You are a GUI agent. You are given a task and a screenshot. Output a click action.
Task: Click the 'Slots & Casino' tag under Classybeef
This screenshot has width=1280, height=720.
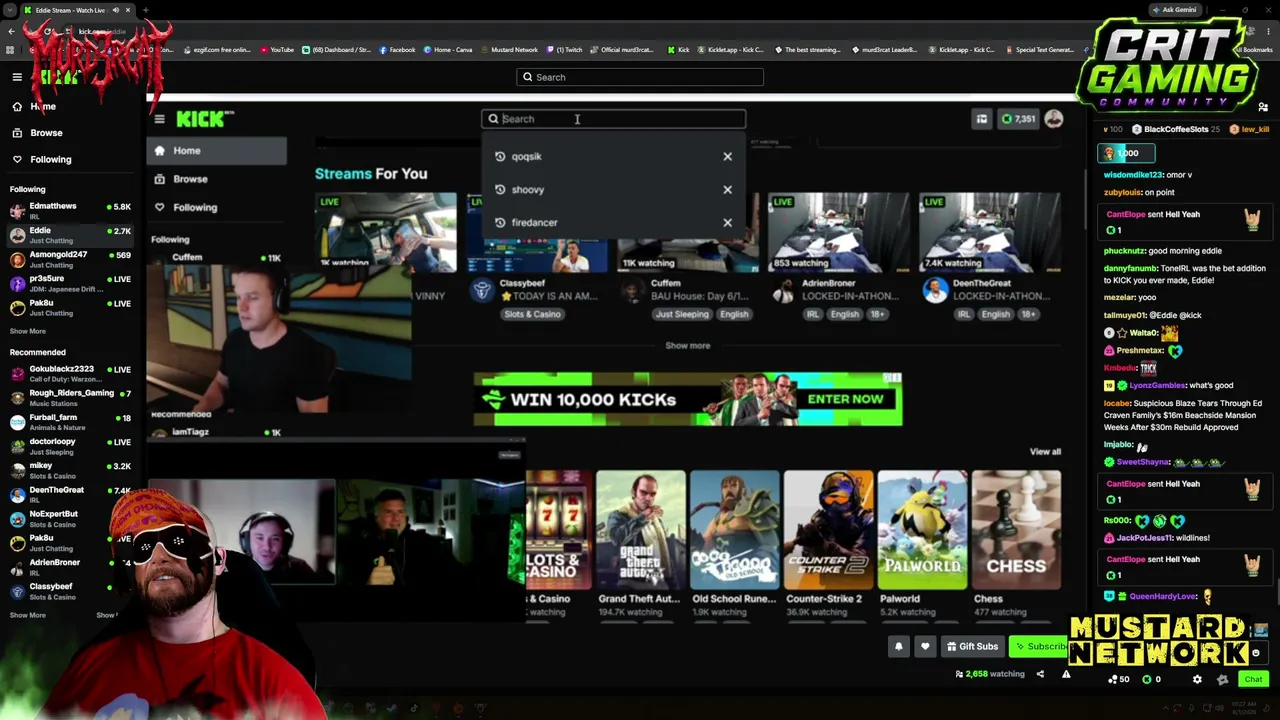pos(532,314)
